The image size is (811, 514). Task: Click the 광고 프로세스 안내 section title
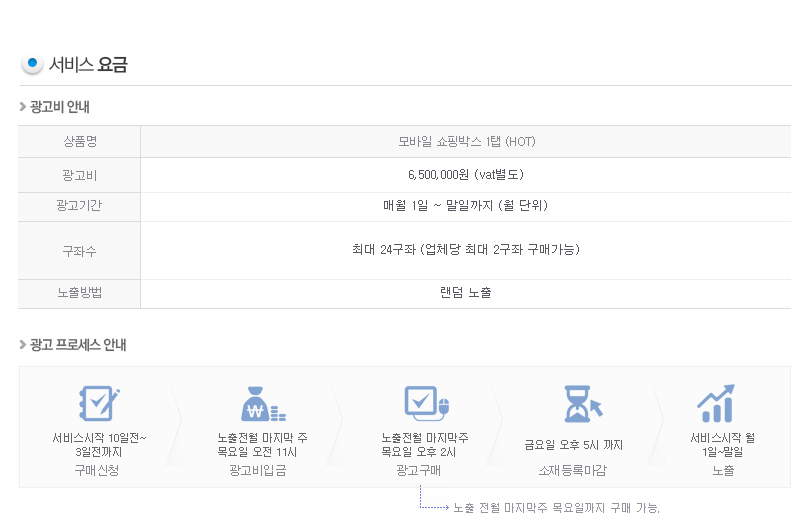pyautogui.click(x=78, y=344)
